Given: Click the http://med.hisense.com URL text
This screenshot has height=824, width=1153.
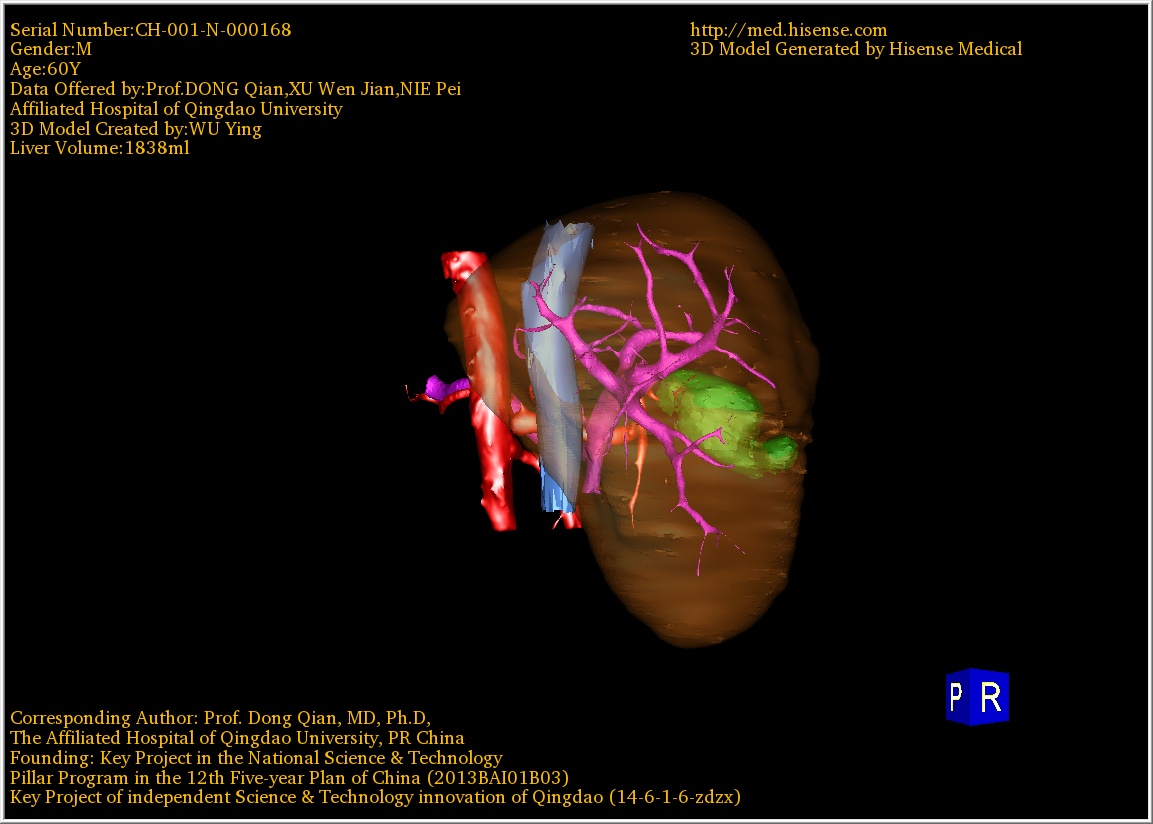Looking at the screenshot, I should coord(788,30).
